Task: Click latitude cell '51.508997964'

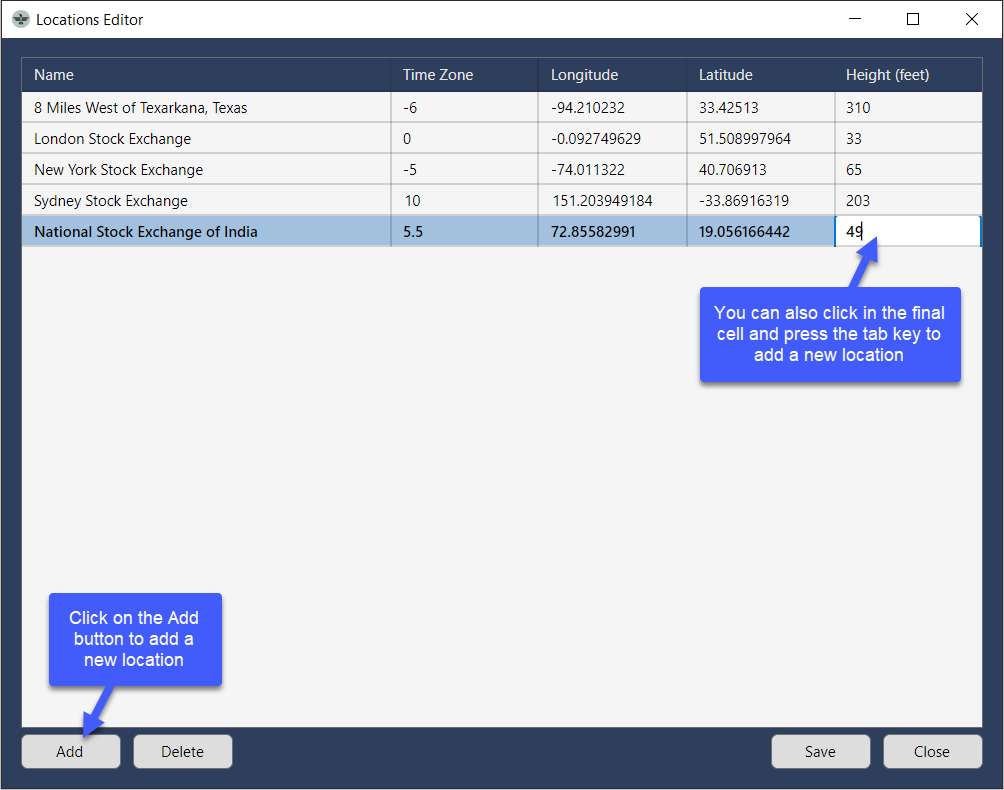Action: coord(761,138)
